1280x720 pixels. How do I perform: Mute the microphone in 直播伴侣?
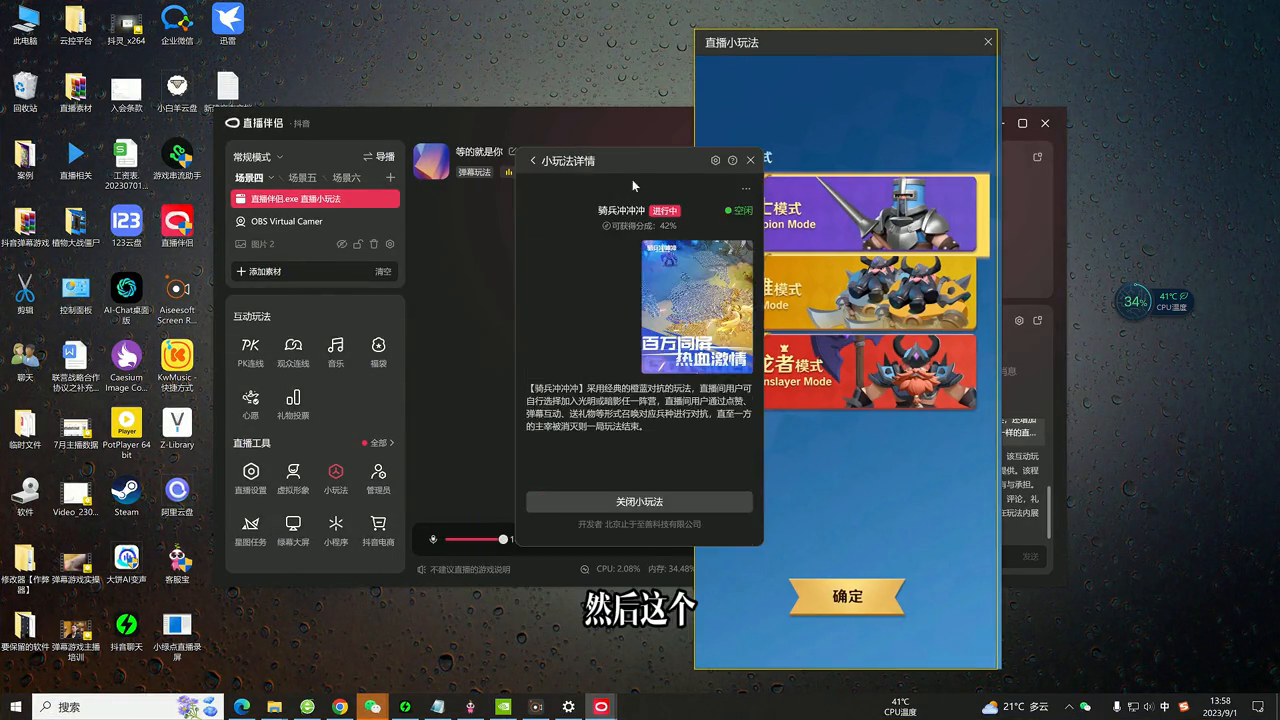coord(433,539)
